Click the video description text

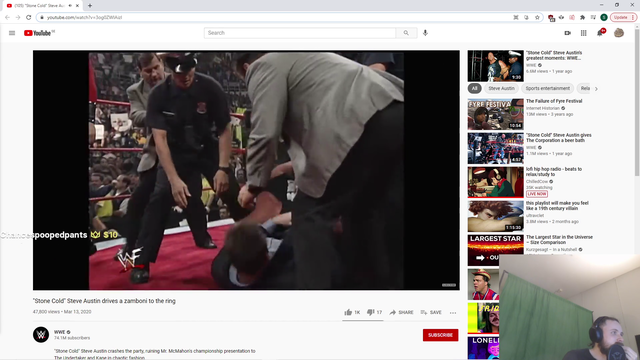pos(155,354)
